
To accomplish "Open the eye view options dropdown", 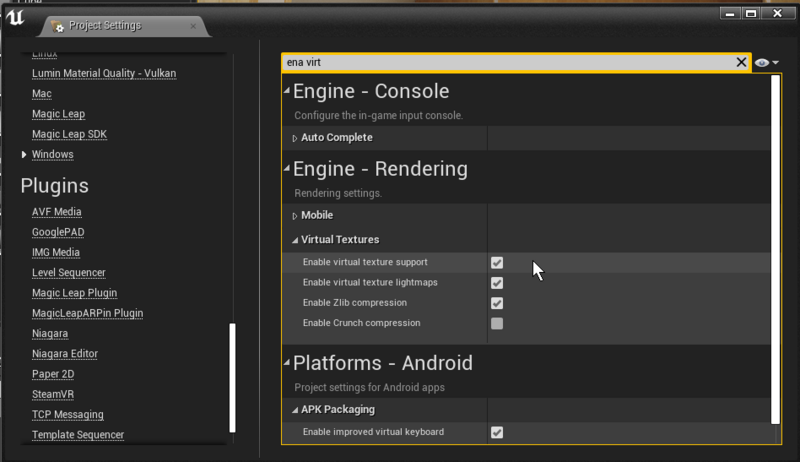I will [x=766, y=63].
